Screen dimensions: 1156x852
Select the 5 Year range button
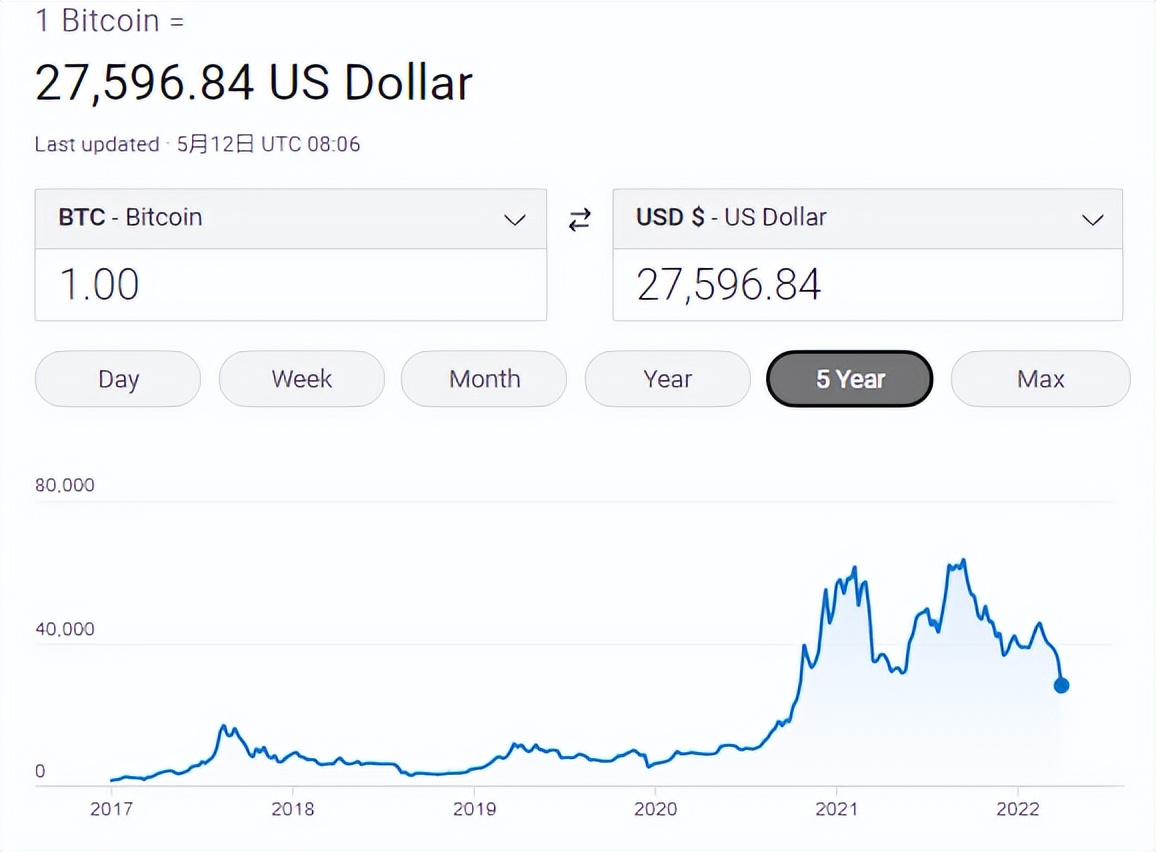(x=850, y=379)
